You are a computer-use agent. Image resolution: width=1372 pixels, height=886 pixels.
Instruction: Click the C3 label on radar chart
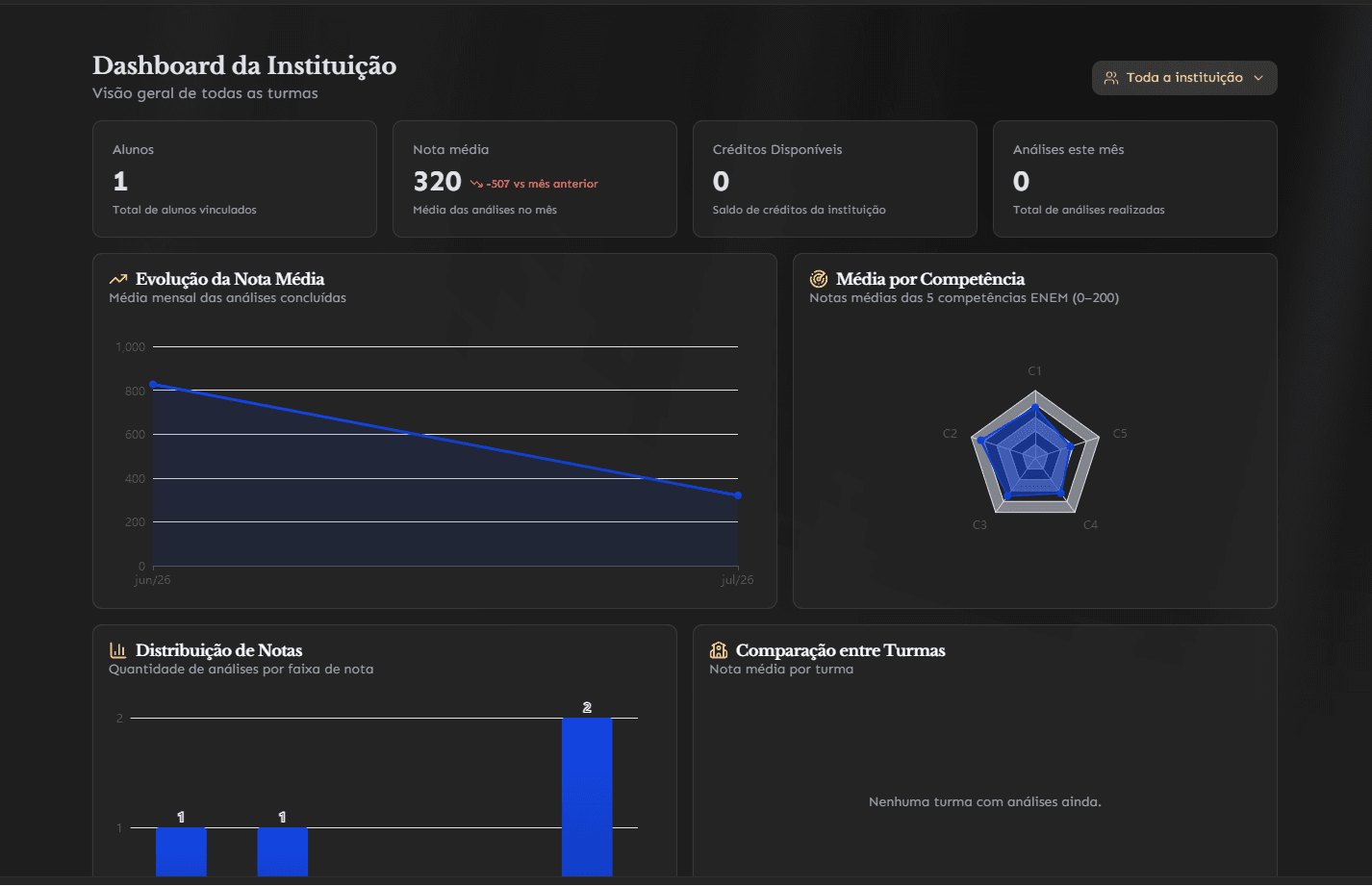[979, 525]
